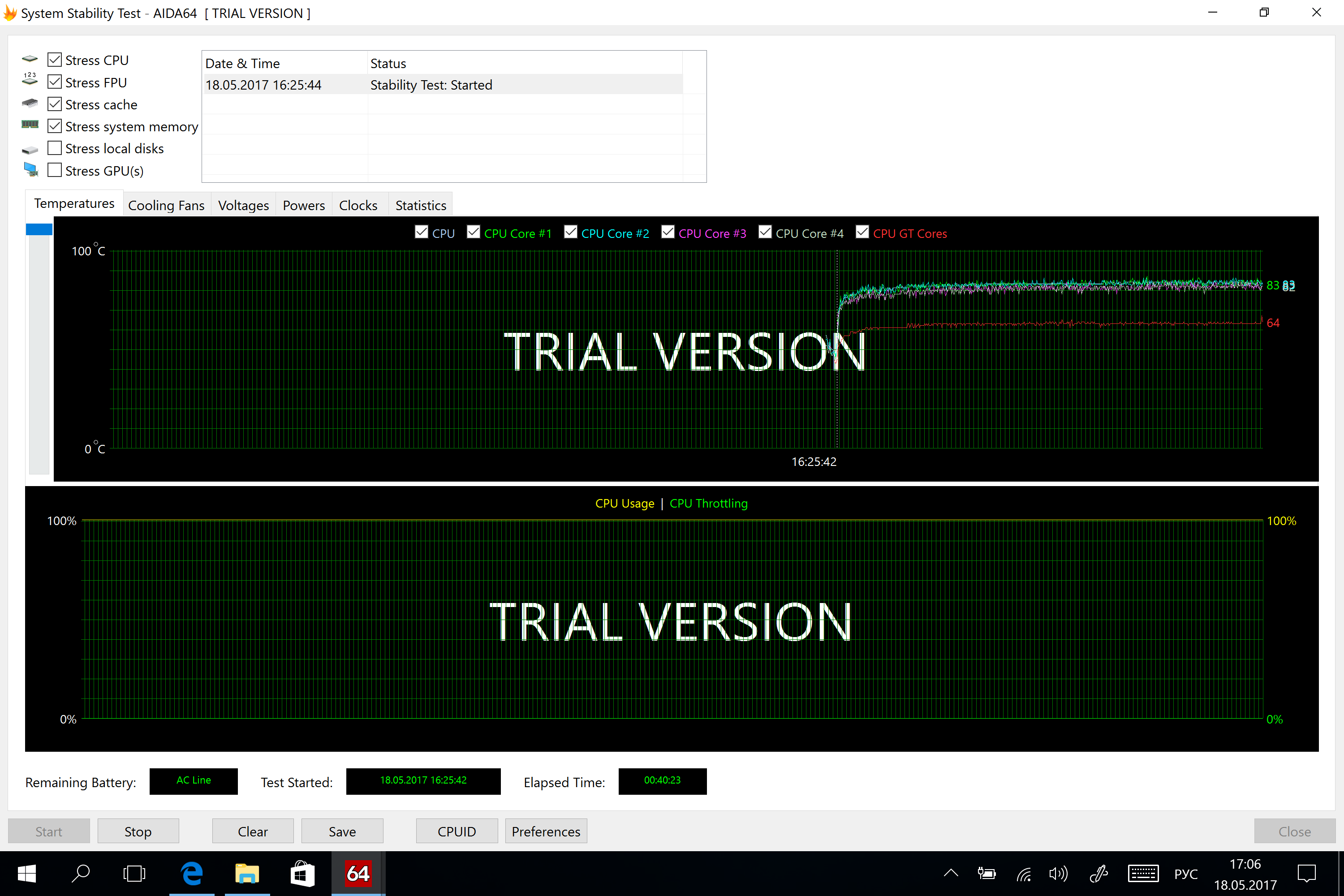Click the Stress CPU chip icon
Image resolution: width=1344 pixels, height=896 pixels.
pyautogui.click(x=30, y=60)
